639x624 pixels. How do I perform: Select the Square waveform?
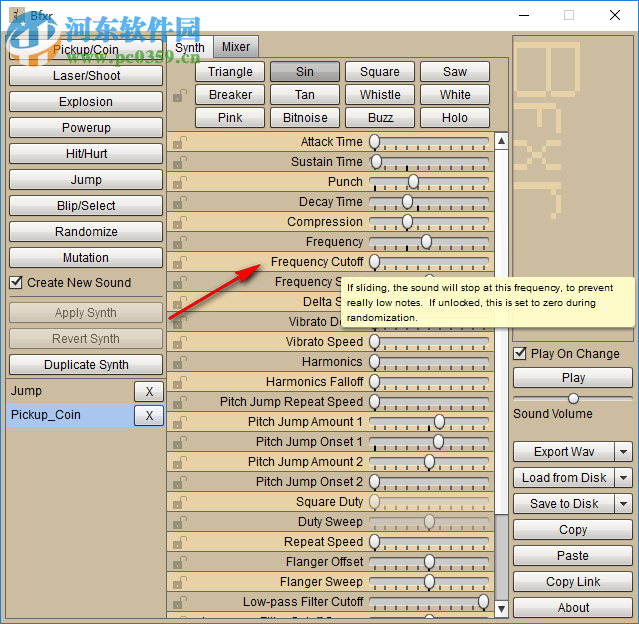click(380, 72)
